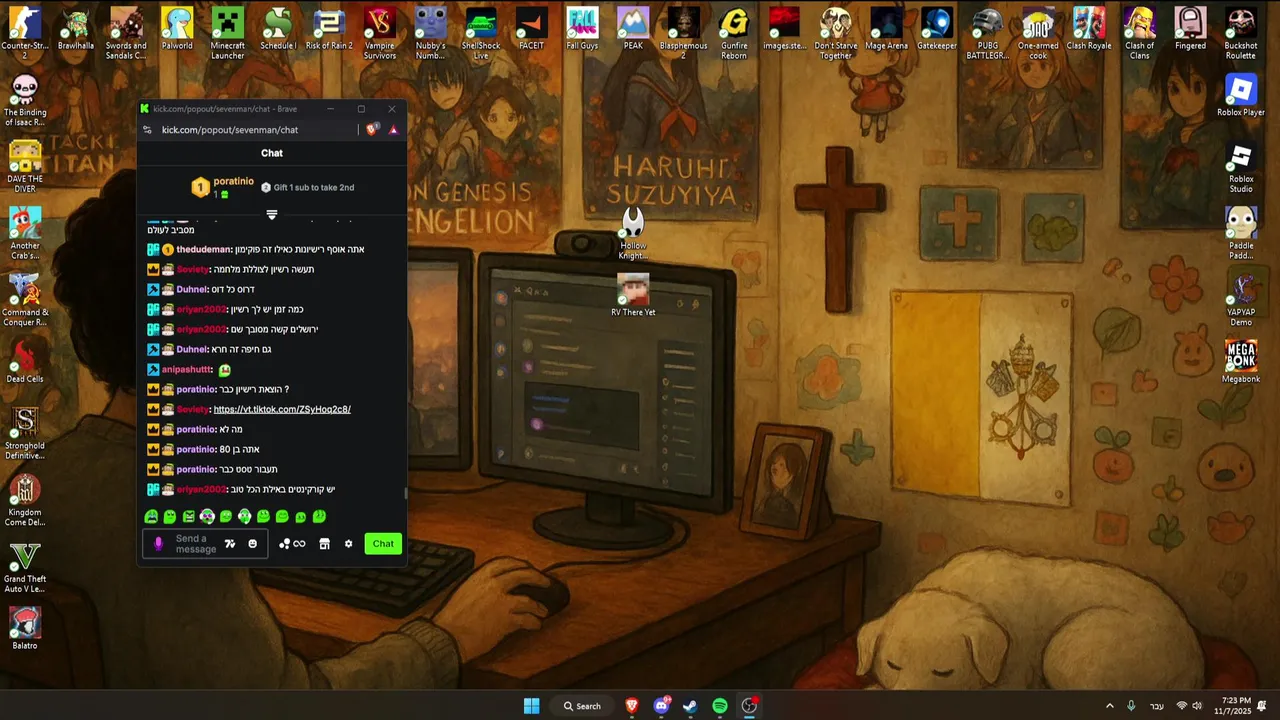Click username thedudeman in chat
Image resolution: width=1280 pixels, height=720 pixels.
(x=204, y=249)
